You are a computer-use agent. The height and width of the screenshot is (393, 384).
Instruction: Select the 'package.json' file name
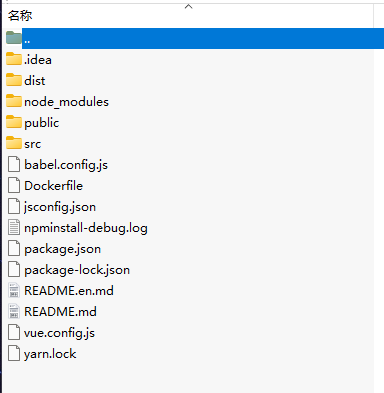pyautogui.click(x=62, y=249)
